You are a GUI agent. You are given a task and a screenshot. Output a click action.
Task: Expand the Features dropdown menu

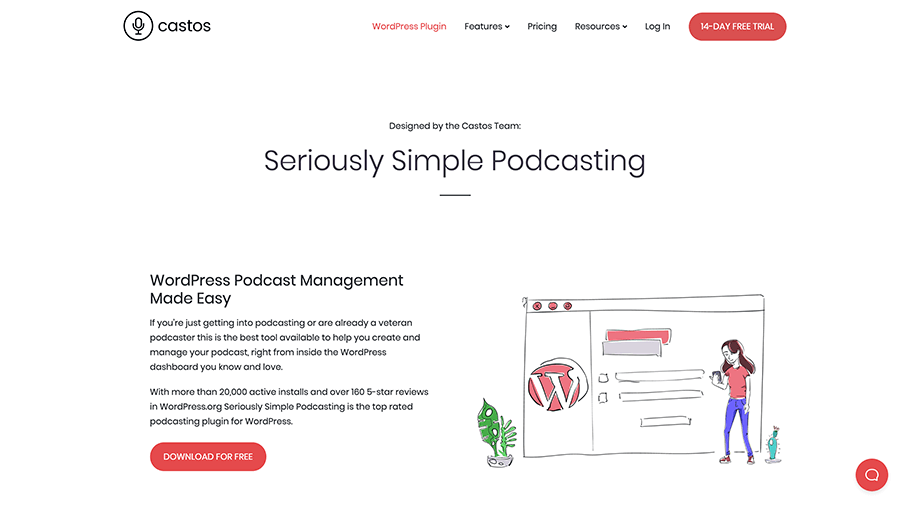tap(487, 26)
